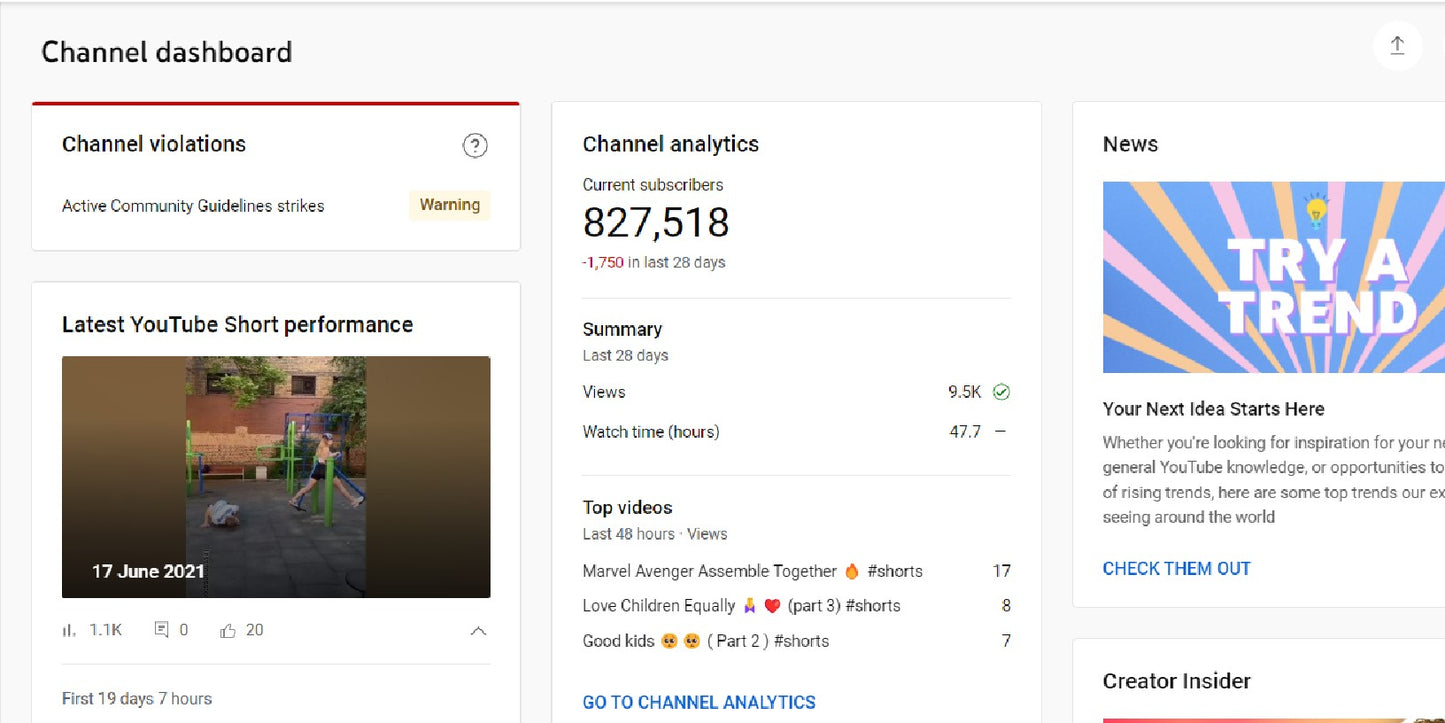This screenshot has width=1445, height=723.
Task: Click GO TO CHANNEL ANALYTICS
Action: coord(698,702)
